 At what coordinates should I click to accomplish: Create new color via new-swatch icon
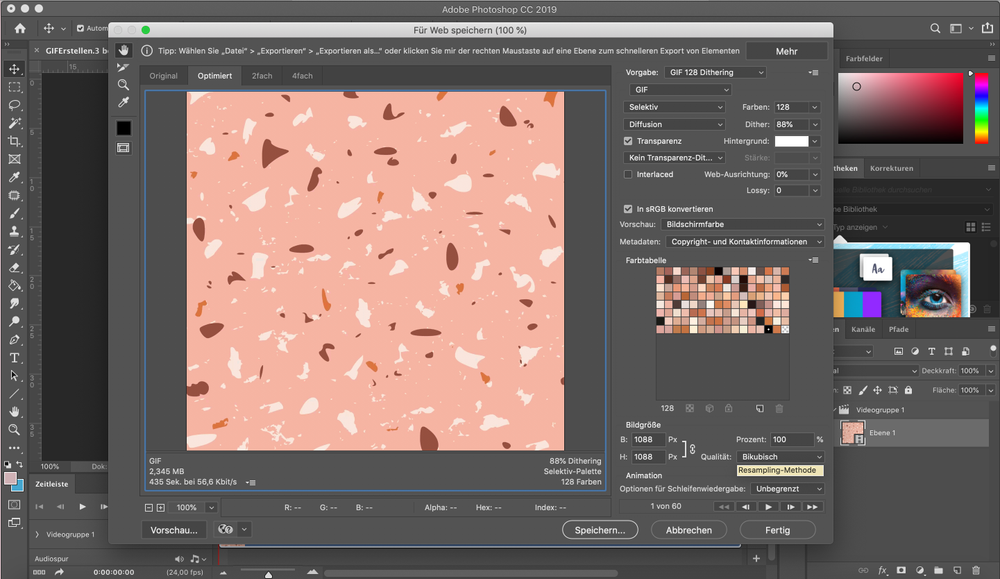759,408
